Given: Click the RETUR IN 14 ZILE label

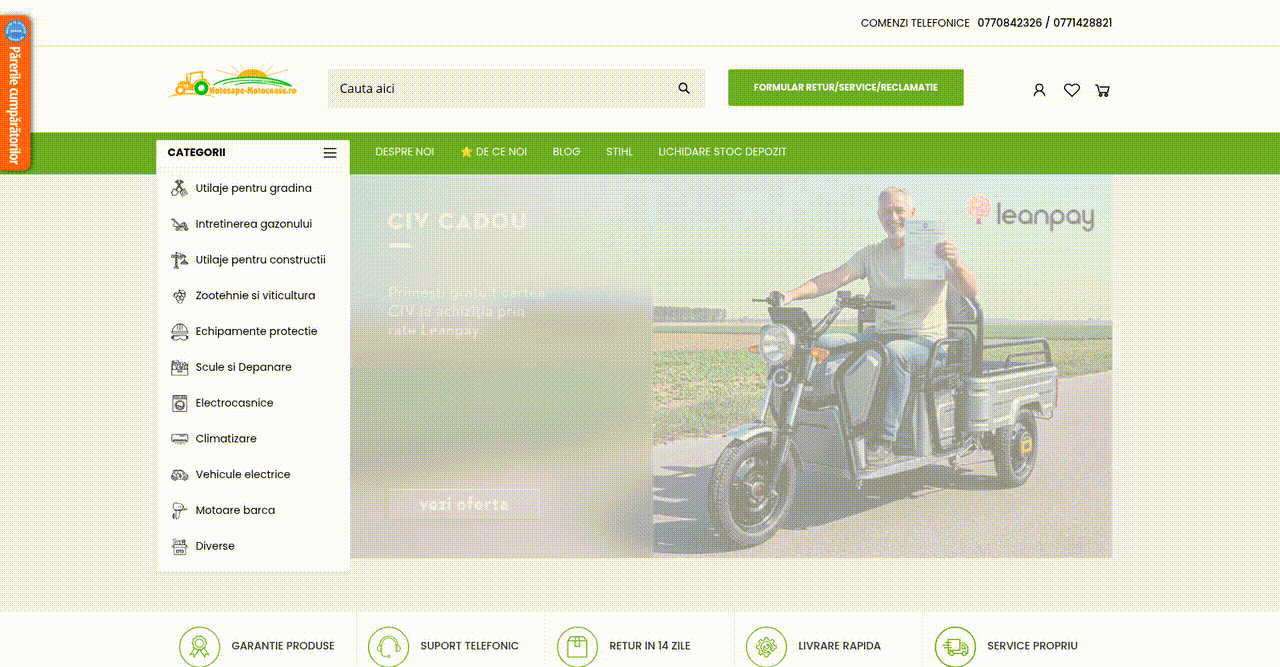Looking at the screenshot, I should [x=650, y=646].
